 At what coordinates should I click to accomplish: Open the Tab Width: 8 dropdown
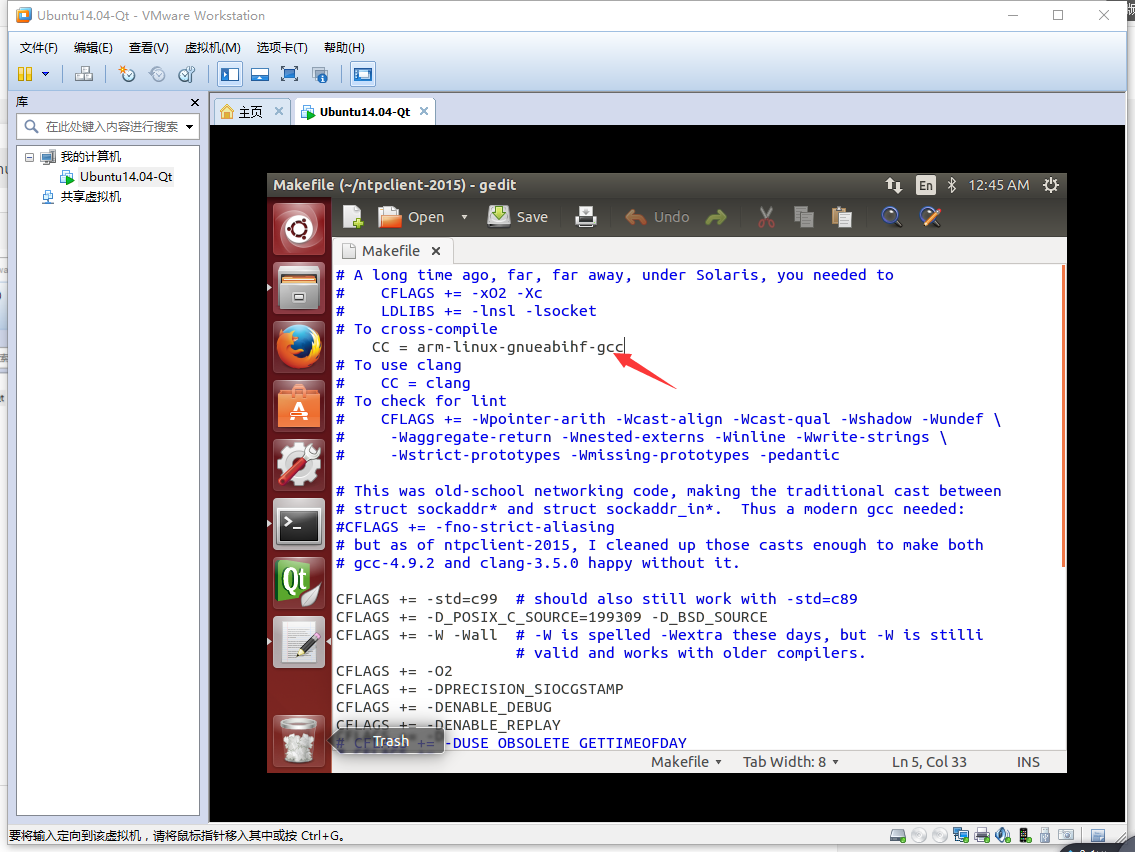click(x=790, y=762)
